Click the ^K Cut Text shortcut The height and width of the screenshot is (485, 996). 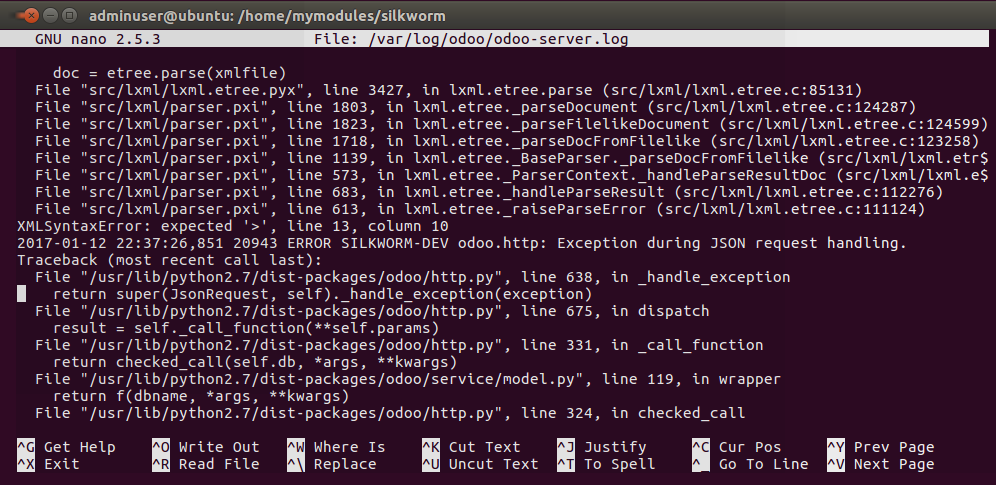point(471,448)
